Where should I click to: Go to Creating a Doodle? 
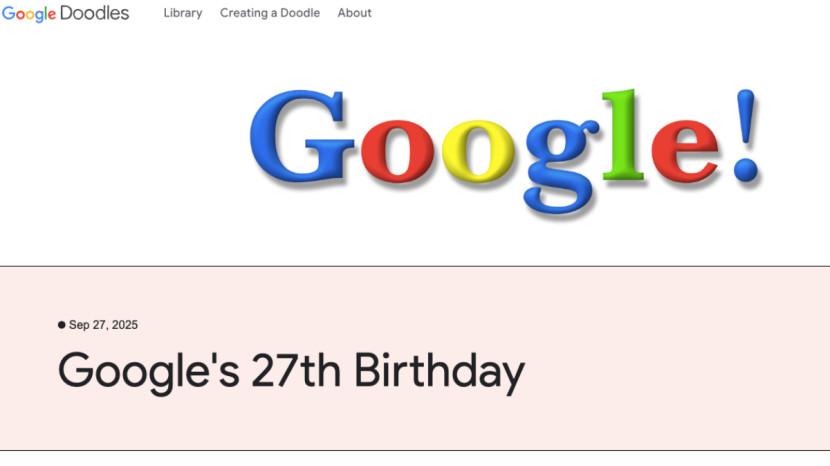[270, 13]
